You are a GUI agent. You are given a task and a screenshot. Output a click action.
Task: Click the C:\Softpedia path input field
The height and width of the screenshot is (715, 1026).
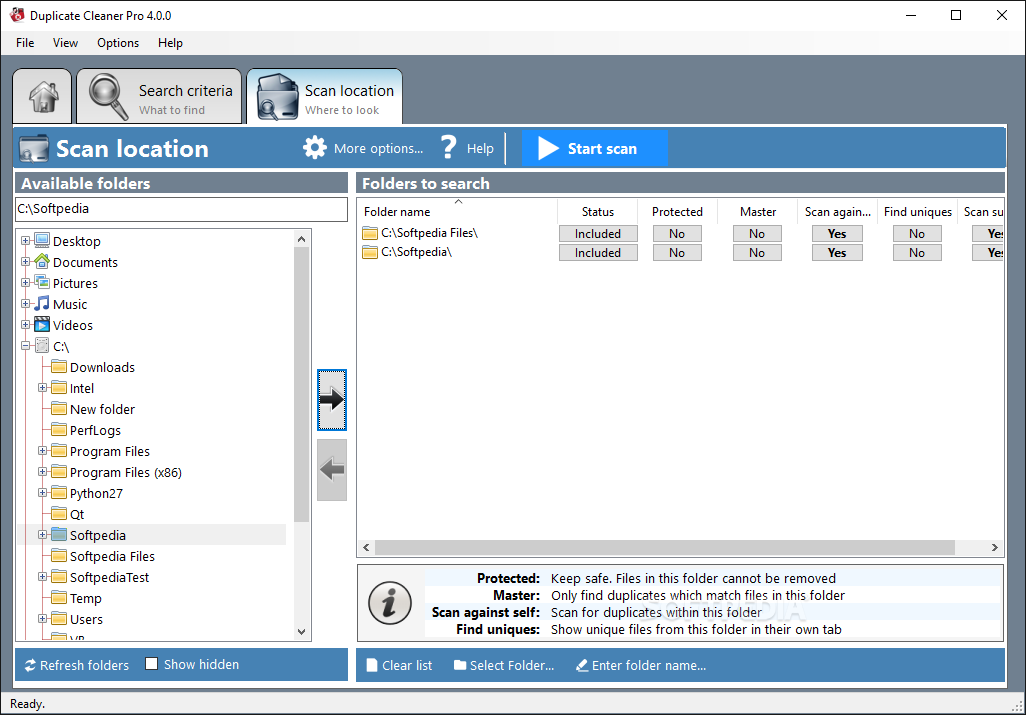tap(181, 209)
